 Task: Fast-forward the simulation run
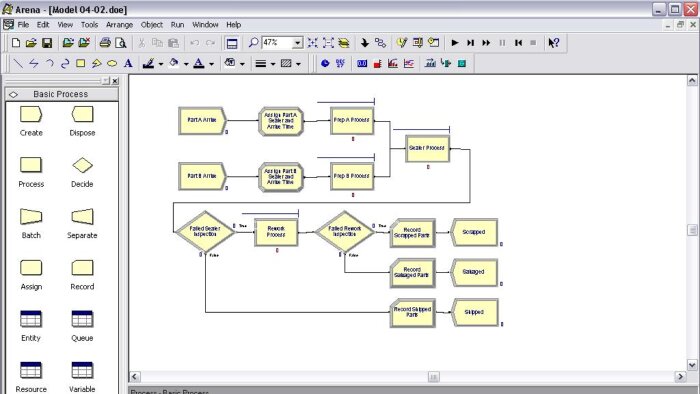click(486, 43)
